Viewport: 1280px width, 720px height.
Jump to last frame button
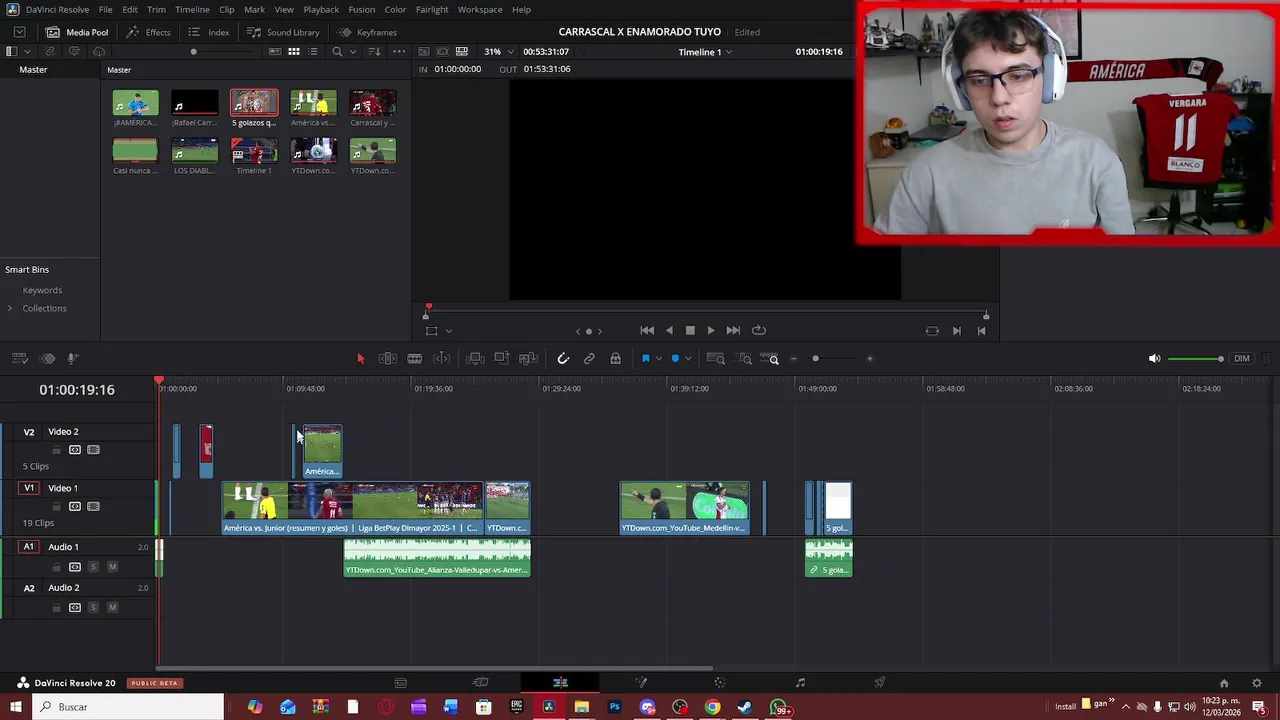coord(733,330)
